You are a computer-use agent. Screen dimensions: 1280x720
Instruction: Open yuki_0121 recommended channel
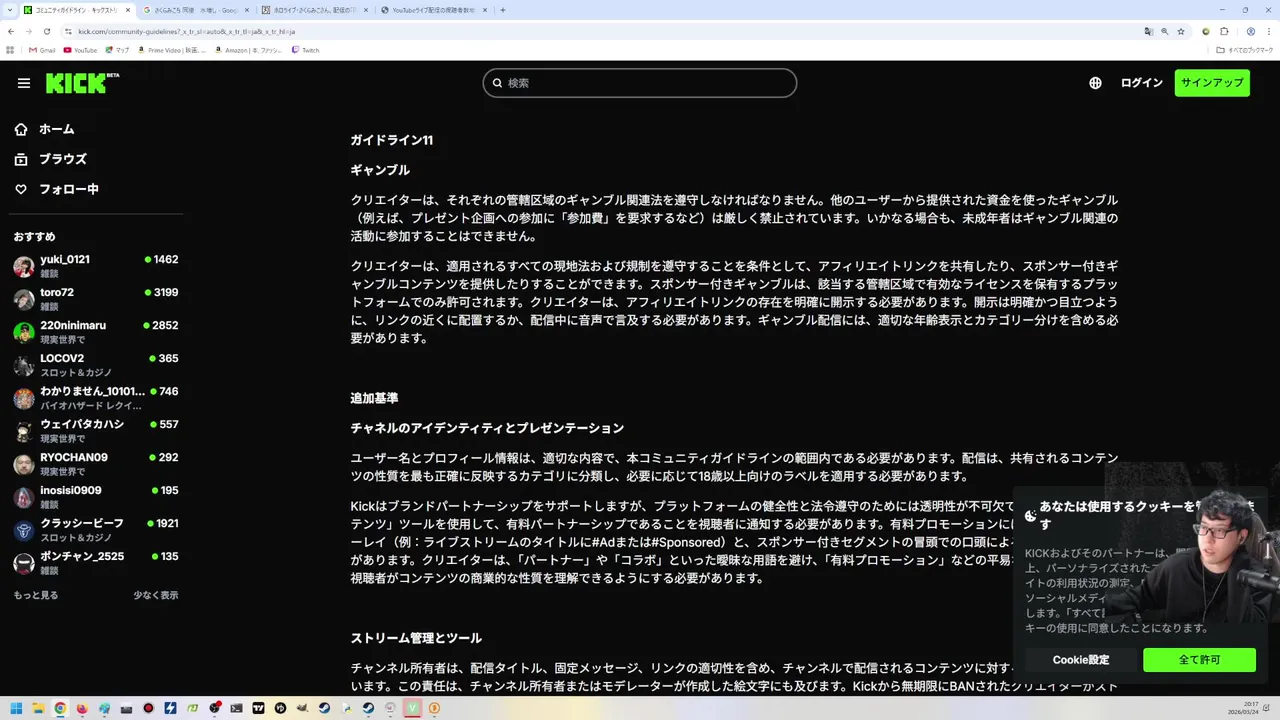pos(95,266)
